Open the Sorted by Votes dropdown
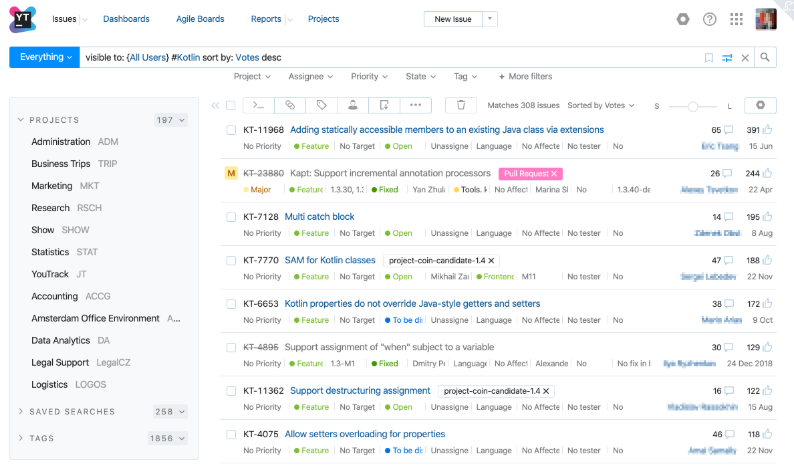Viewport: 794px width, 468px height. point(600,105)
